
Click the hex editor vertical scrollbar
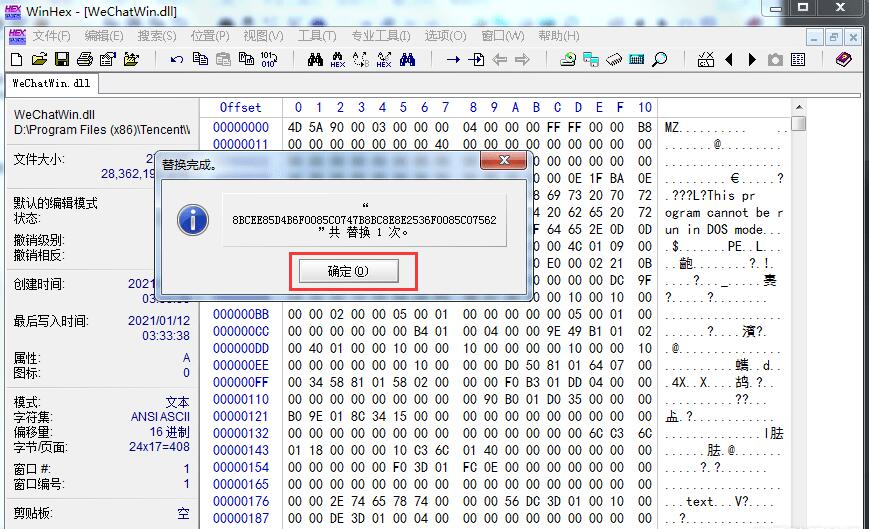[798, 300]
